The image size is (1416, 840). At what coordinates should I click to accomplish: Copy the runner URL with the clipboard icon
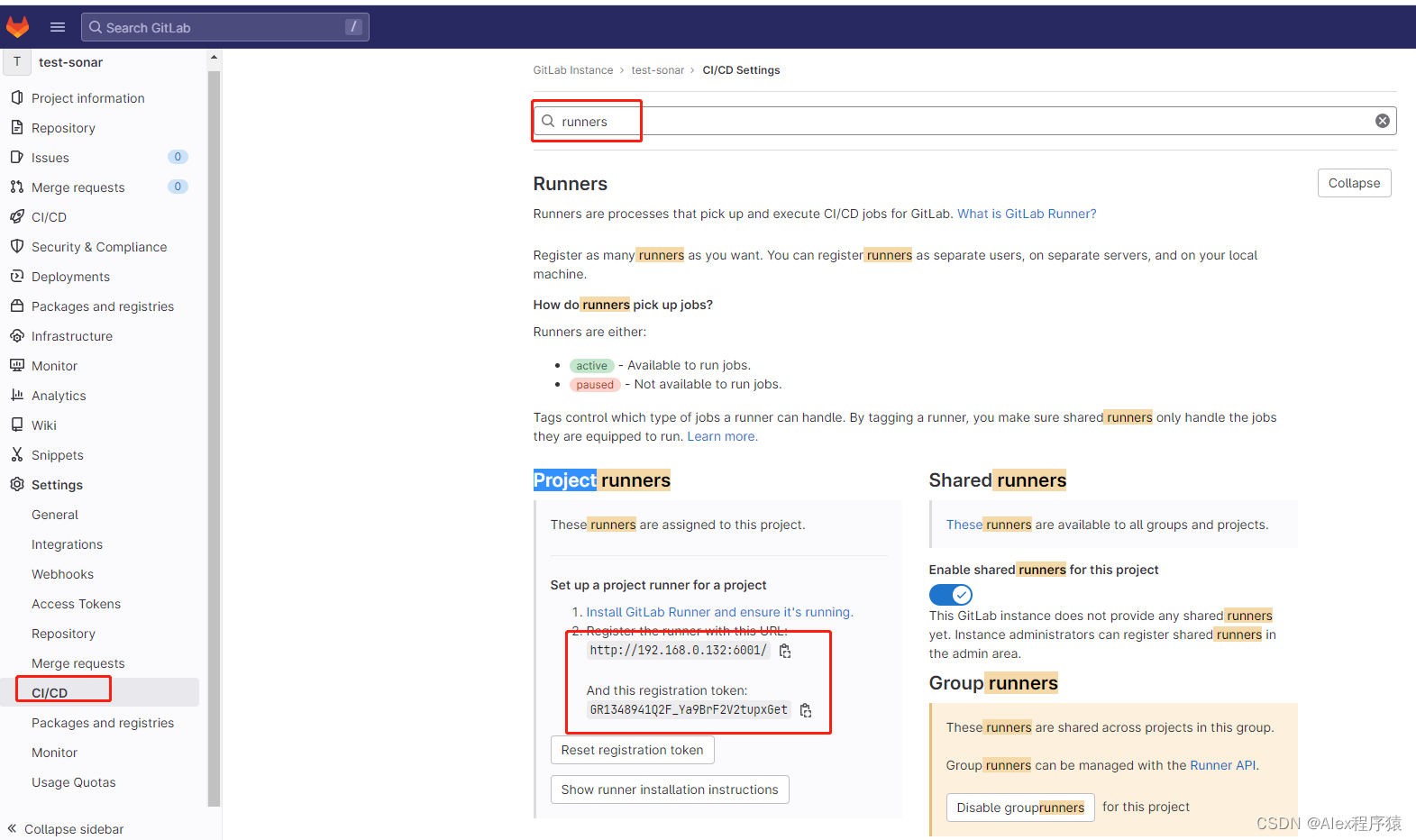[785, 651]
